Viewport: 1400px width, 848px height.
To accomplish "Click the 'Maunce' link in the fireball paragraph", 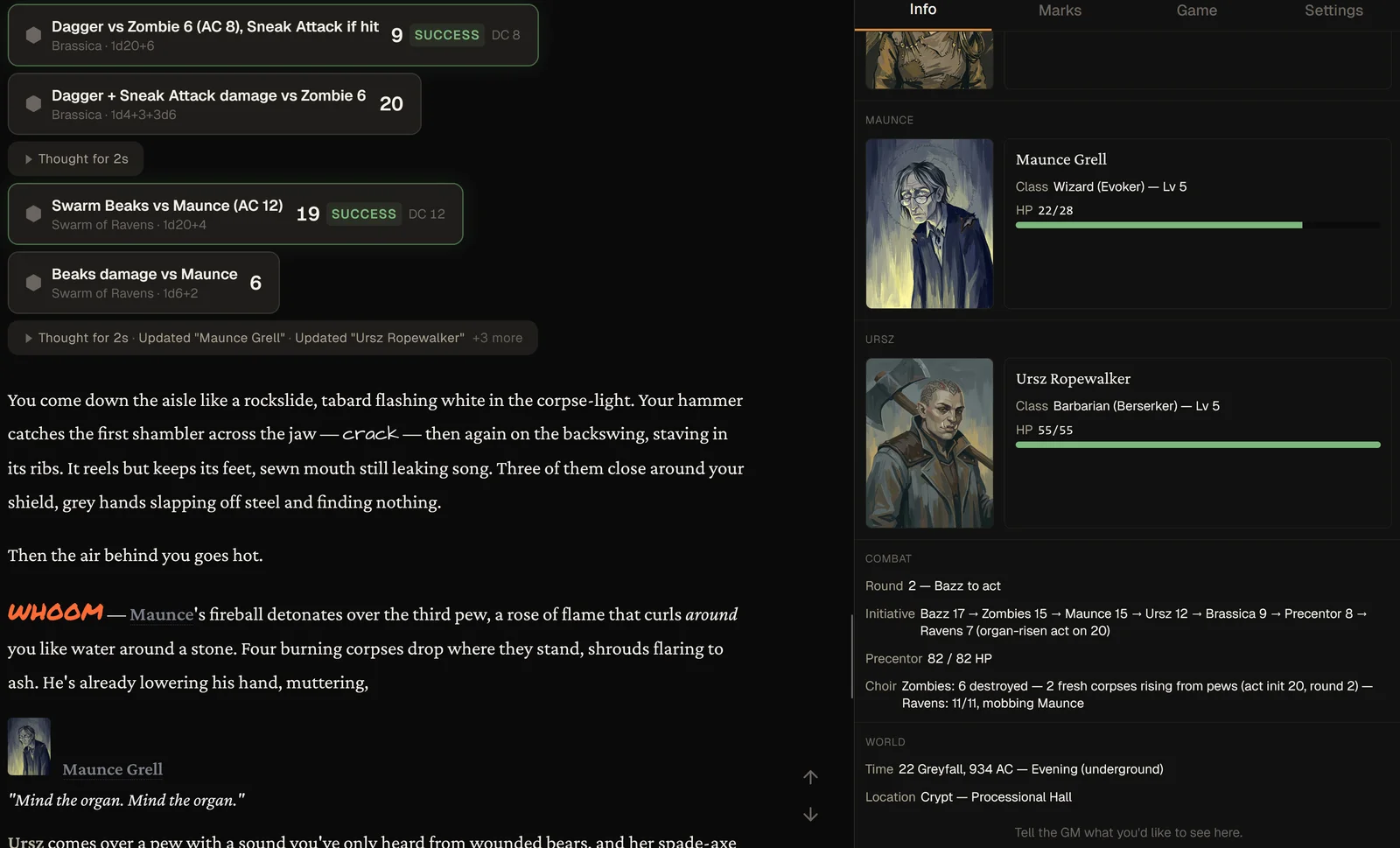I will [x=161, y=615].
